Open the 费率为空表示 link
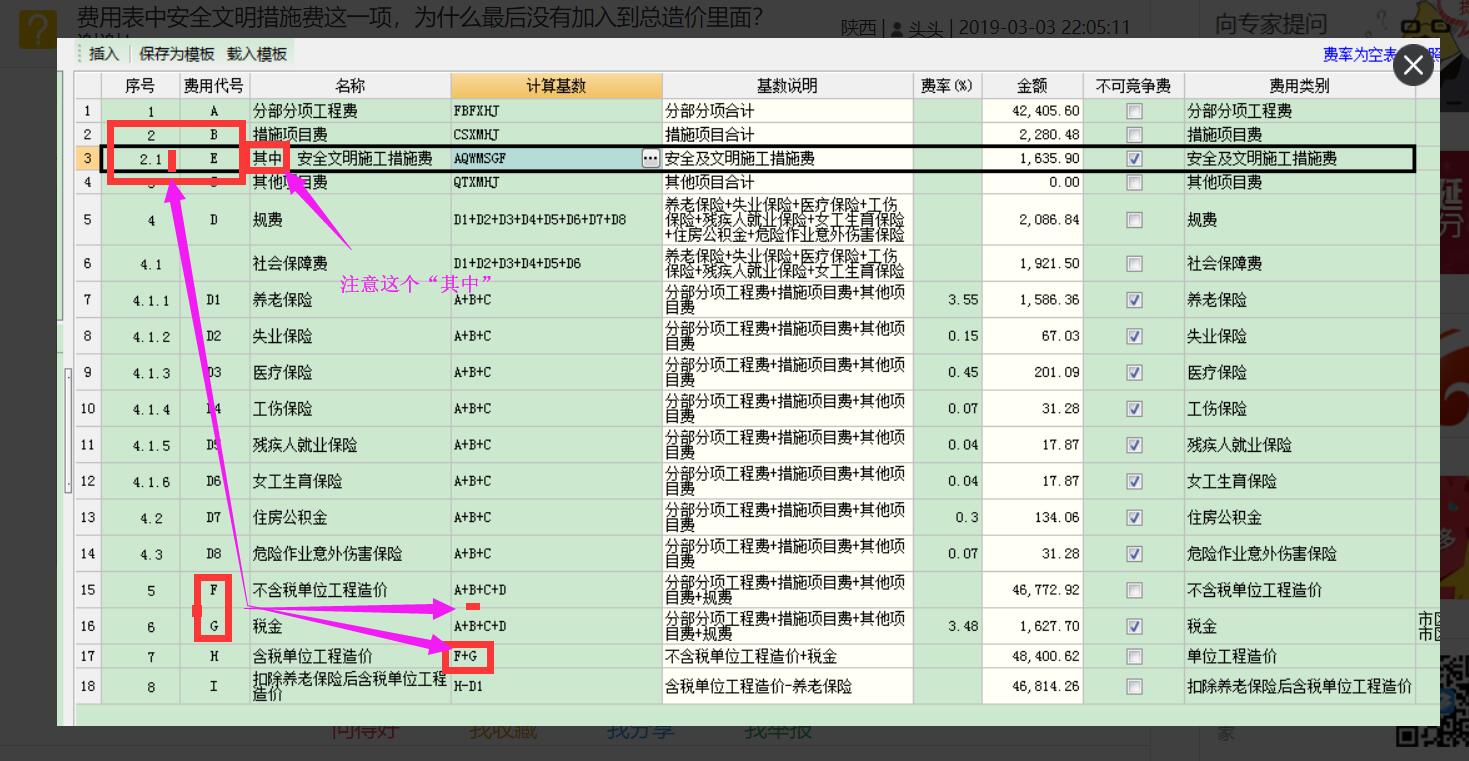 tap(1359, 55)
